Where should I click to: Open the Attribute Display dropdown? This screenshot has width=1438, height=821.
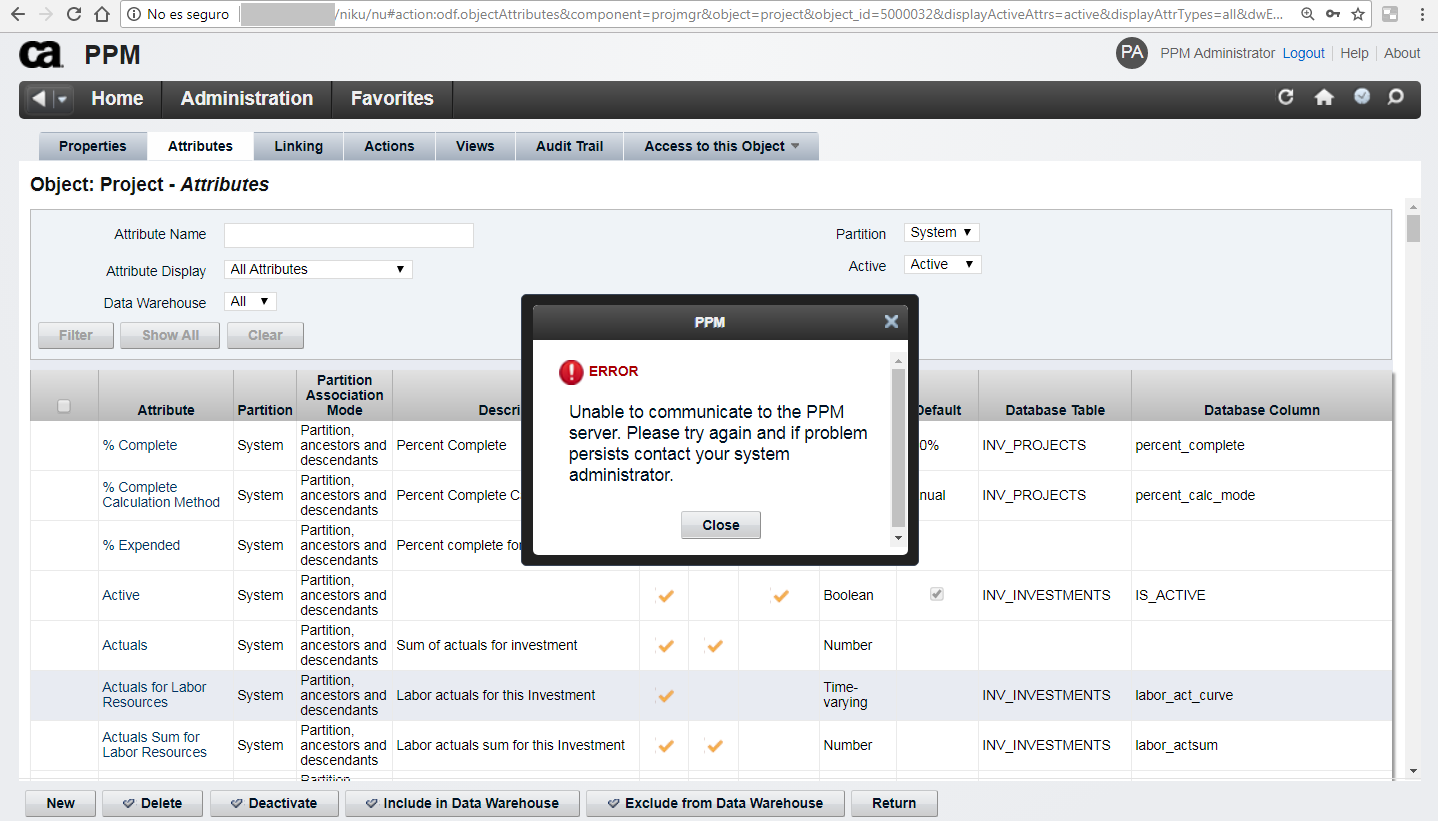coord(318,269)
